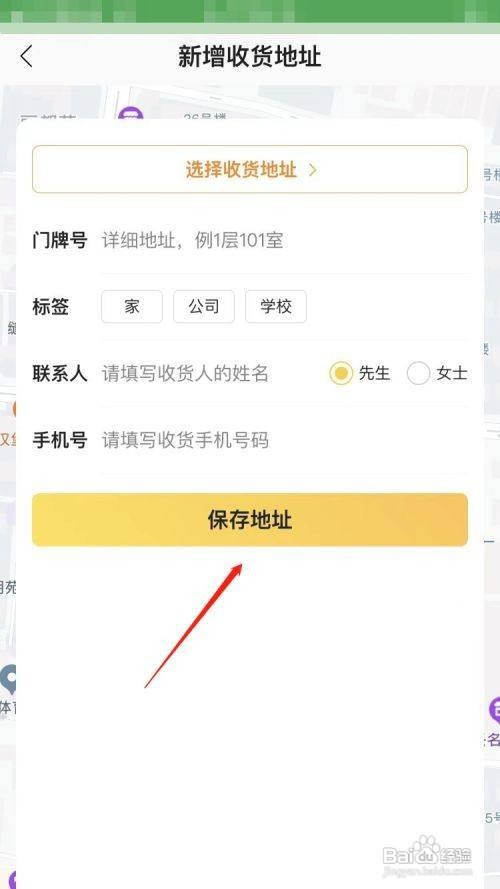Screen dimensions: 500x889
Task: Focus the 手机号 phone number field
Action: [x=285, y=441]
